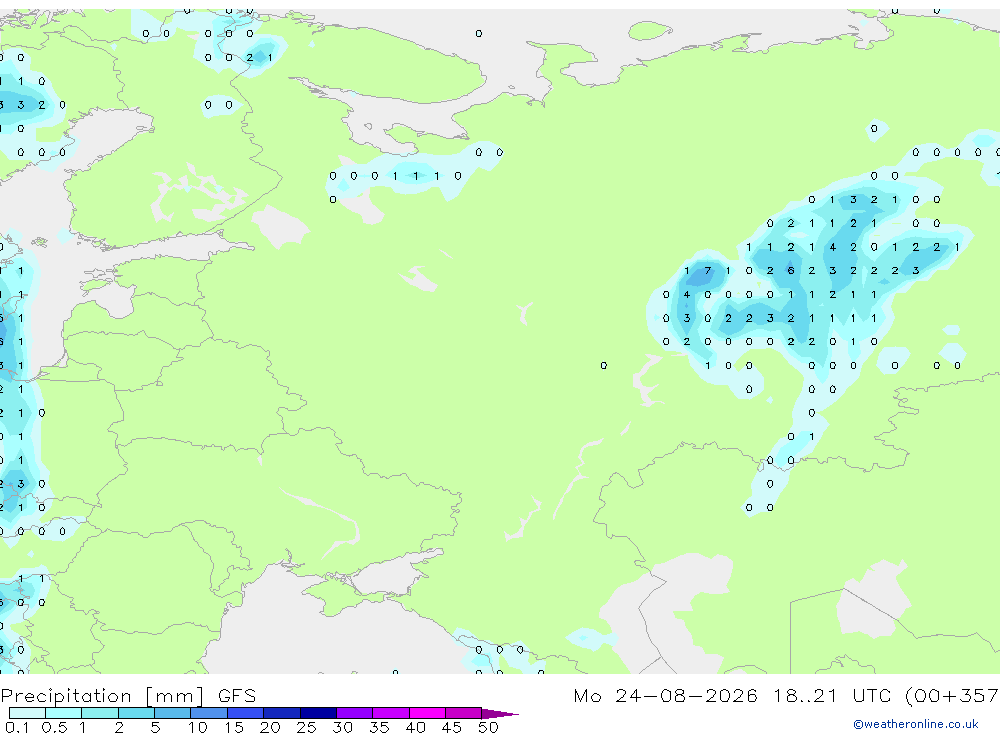Select the 35–40 mm violet legend swatch
Screen dimensions: 1000x733
(x=391, y=713)
